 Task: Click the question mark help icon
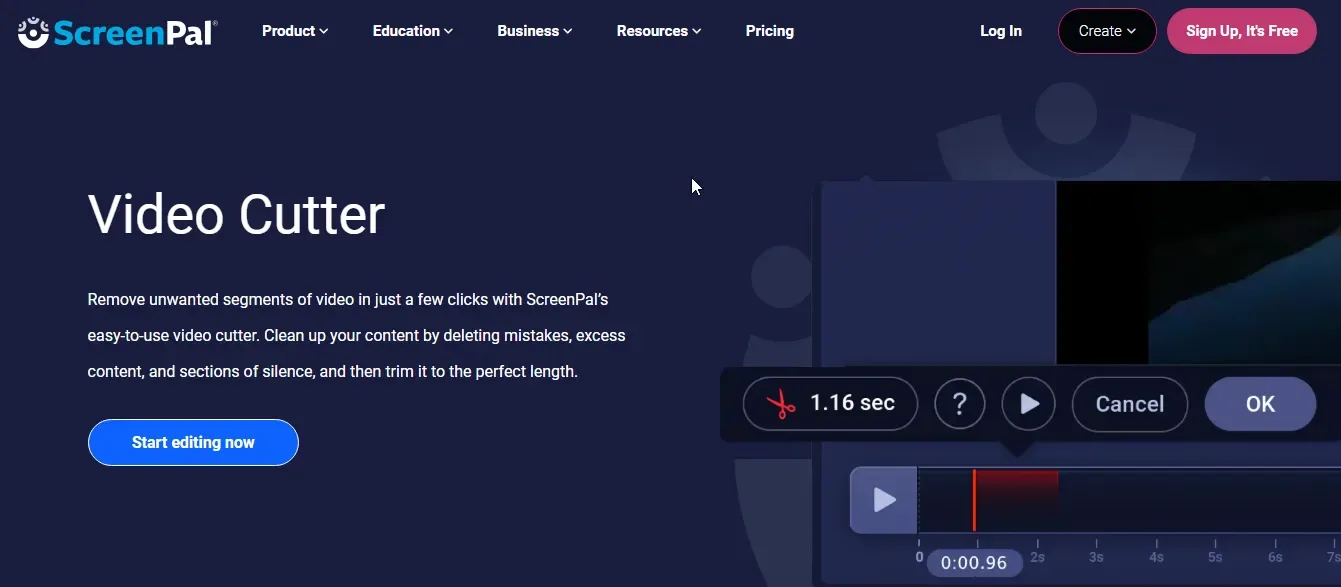pos(960,404)
